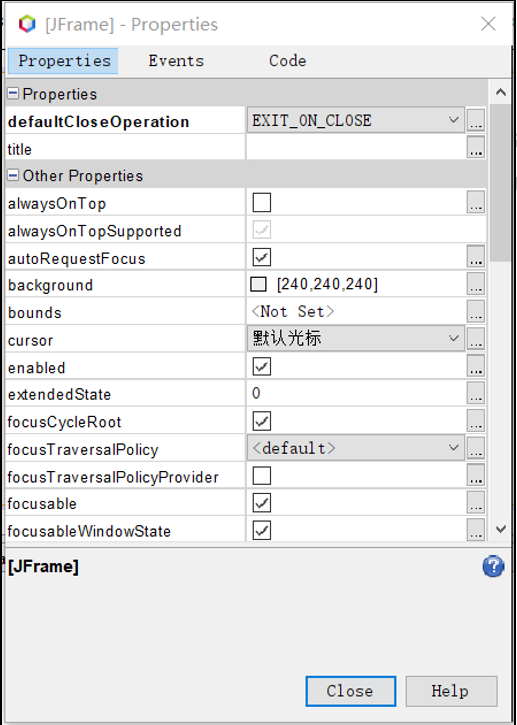The image size is (517, 725).
Task: Toggle the enabled row's checkbox
Action: click(262, 367)
